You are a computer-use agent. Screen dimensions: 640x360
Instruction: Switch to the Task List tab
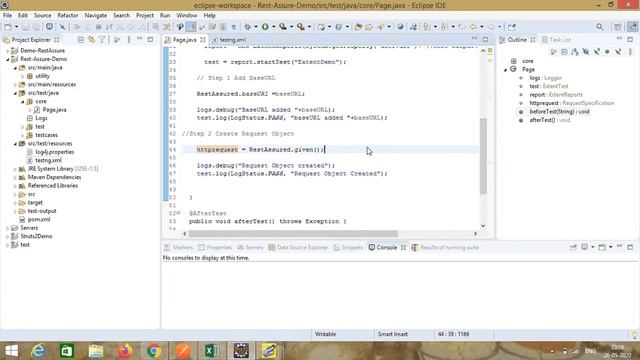click(x=556, y=40)
